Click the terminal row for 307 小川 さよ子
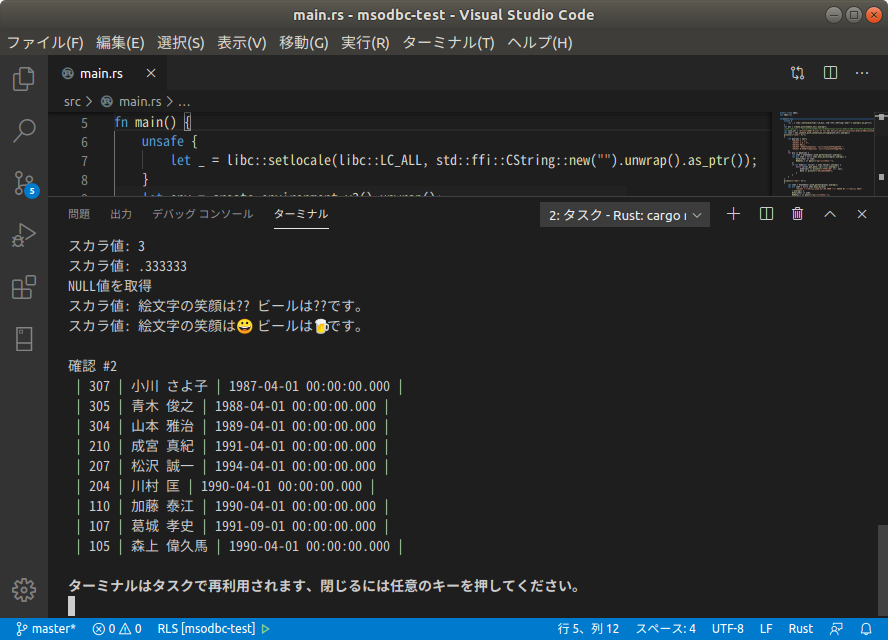The height and width of the screenshot is (640, 888). [x=239, y=386]
